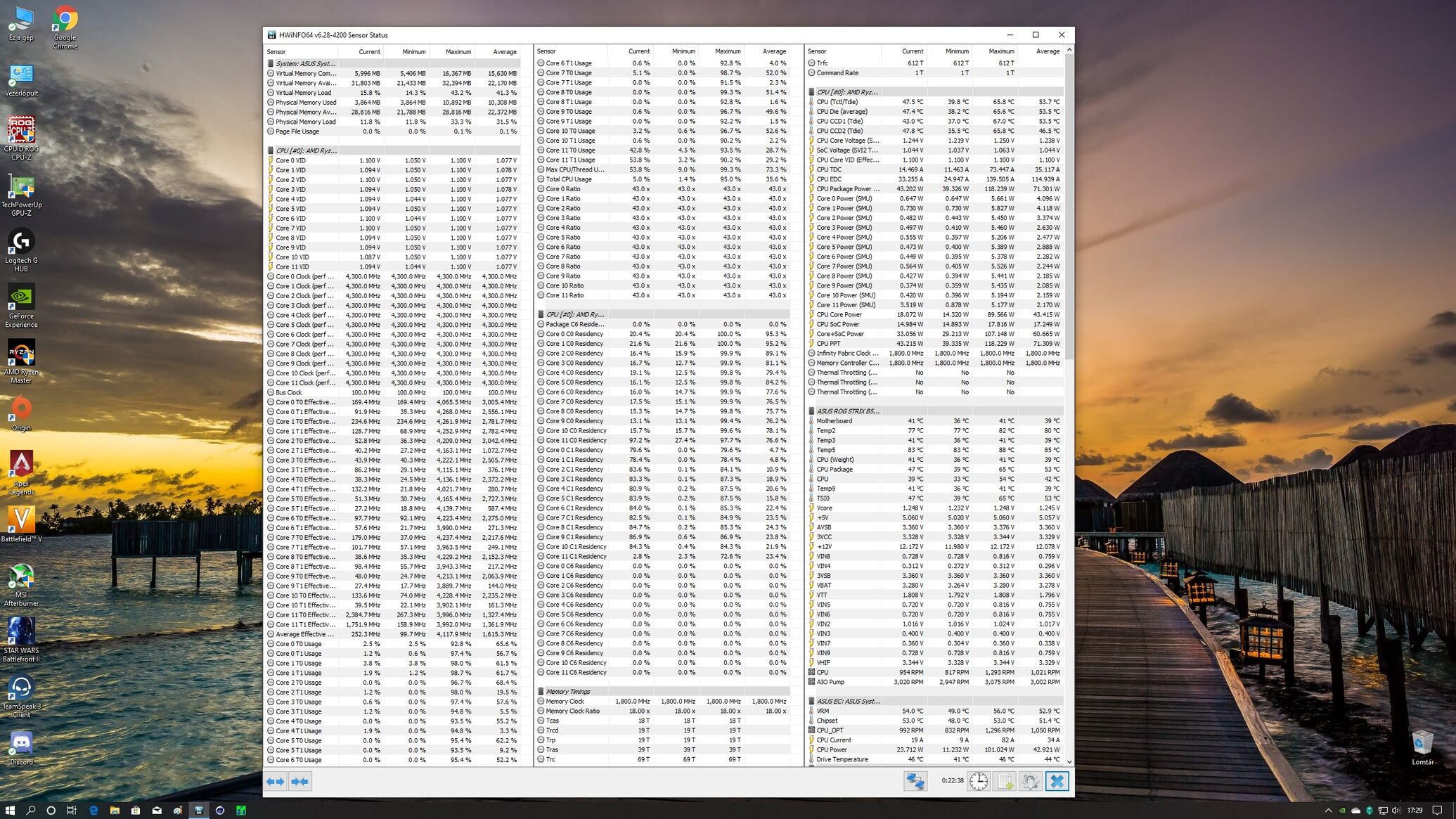1456x819 pixels.
Task: Open Logitech G HUB shortcut
Action: [21, 250]
